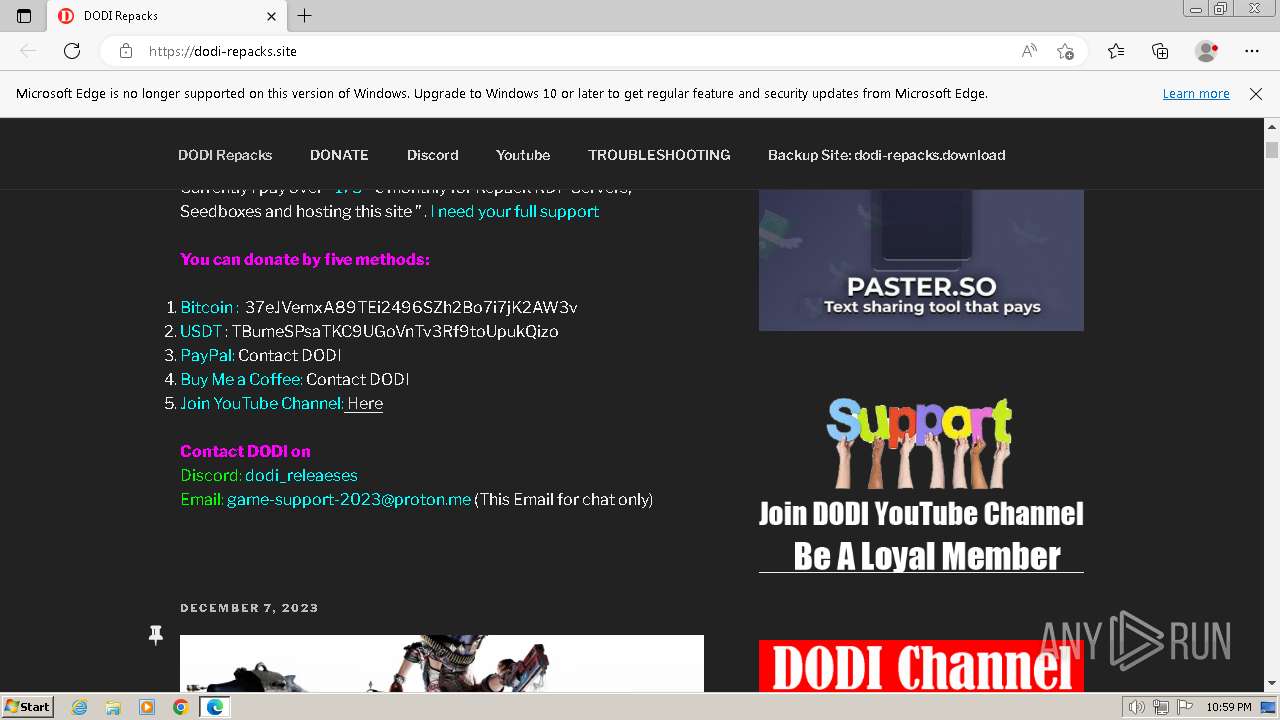Click Buy Me a Coffee label
The width and height of the screenshot is (1280, 720).
241,380
